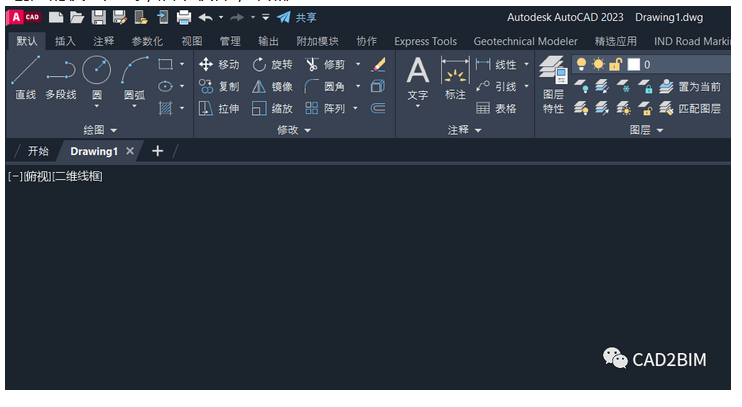The image size is (742, 407).
Task: Open the Insert (插入) ribbon tab
Action: [65, 42]
